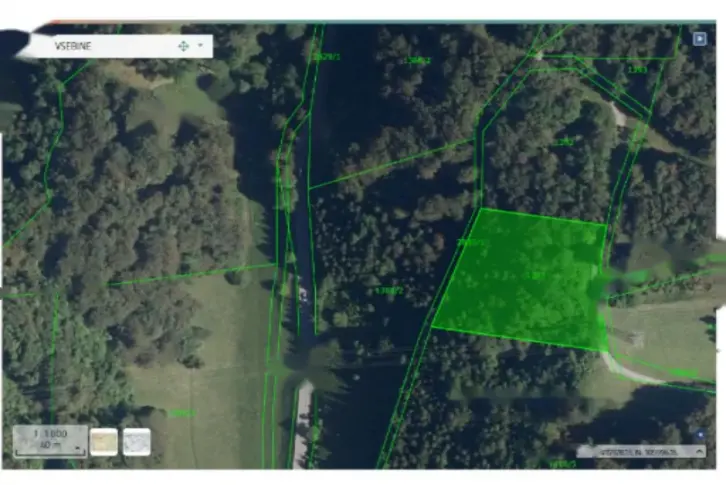Click the coordinate readout text at bottom right

(639, 451)
